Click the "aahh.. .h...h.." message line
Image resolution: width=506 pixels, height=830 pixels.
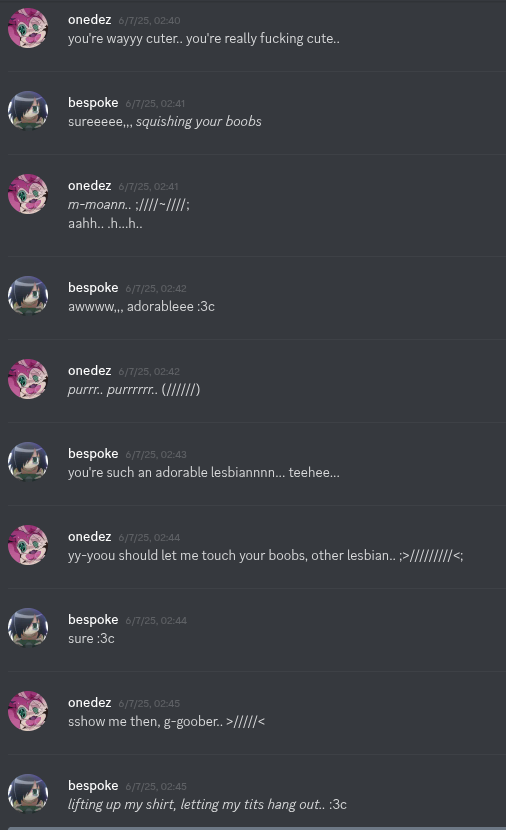click(105, 223)
